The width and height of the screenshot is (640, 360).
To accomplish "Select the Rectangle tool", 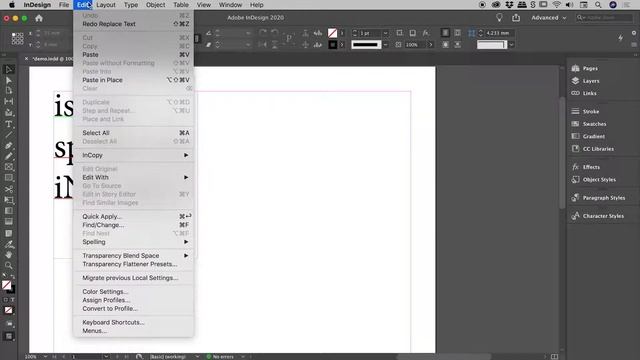I will [9, 178].
